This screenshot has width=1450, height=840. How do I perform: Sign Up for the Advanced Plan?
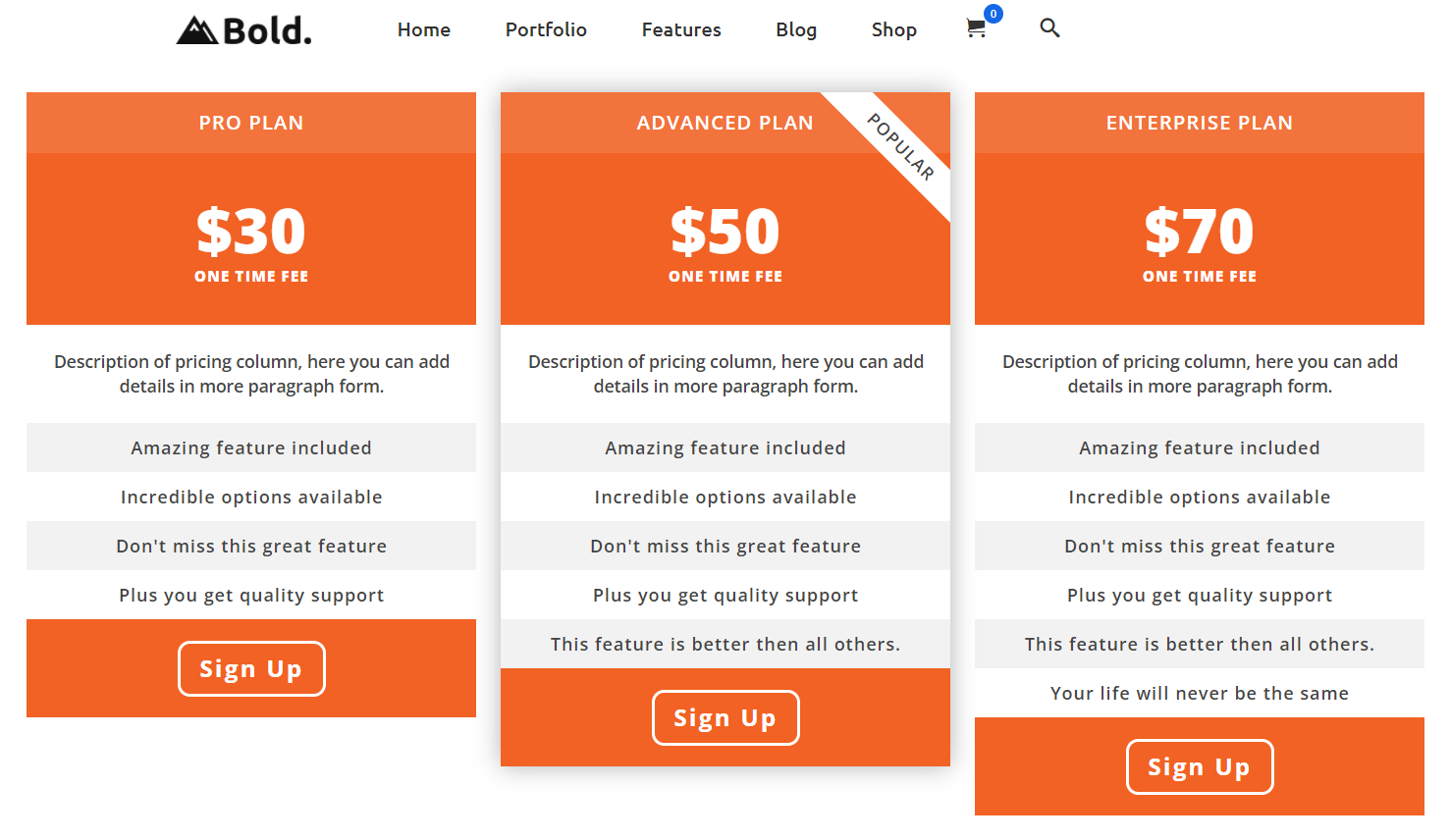click(x=725, y=717)
